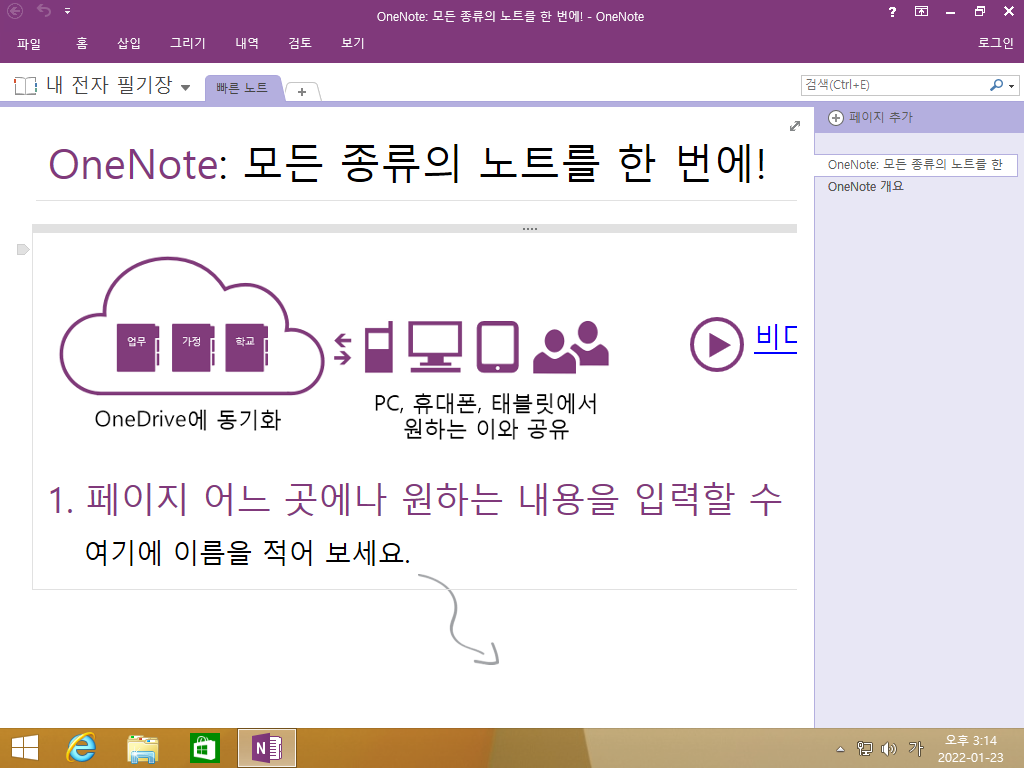Select the OneNote 개요 page
The height and width of the screenshot is (768, 1024).
pos(865,187)
